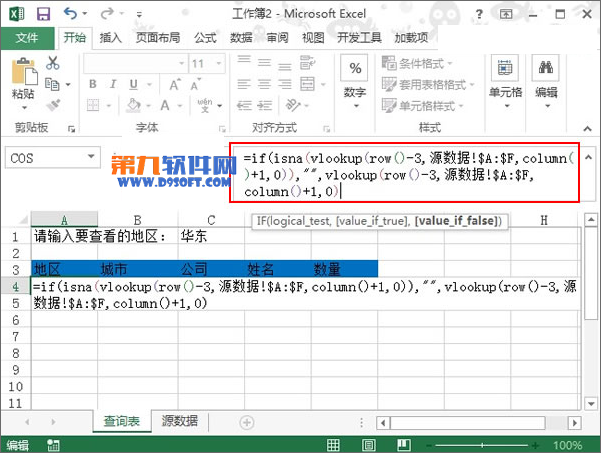This screenshot has width=601, height=453.
Task: Increase font size with large A
Action: click(x=174, y=85)
